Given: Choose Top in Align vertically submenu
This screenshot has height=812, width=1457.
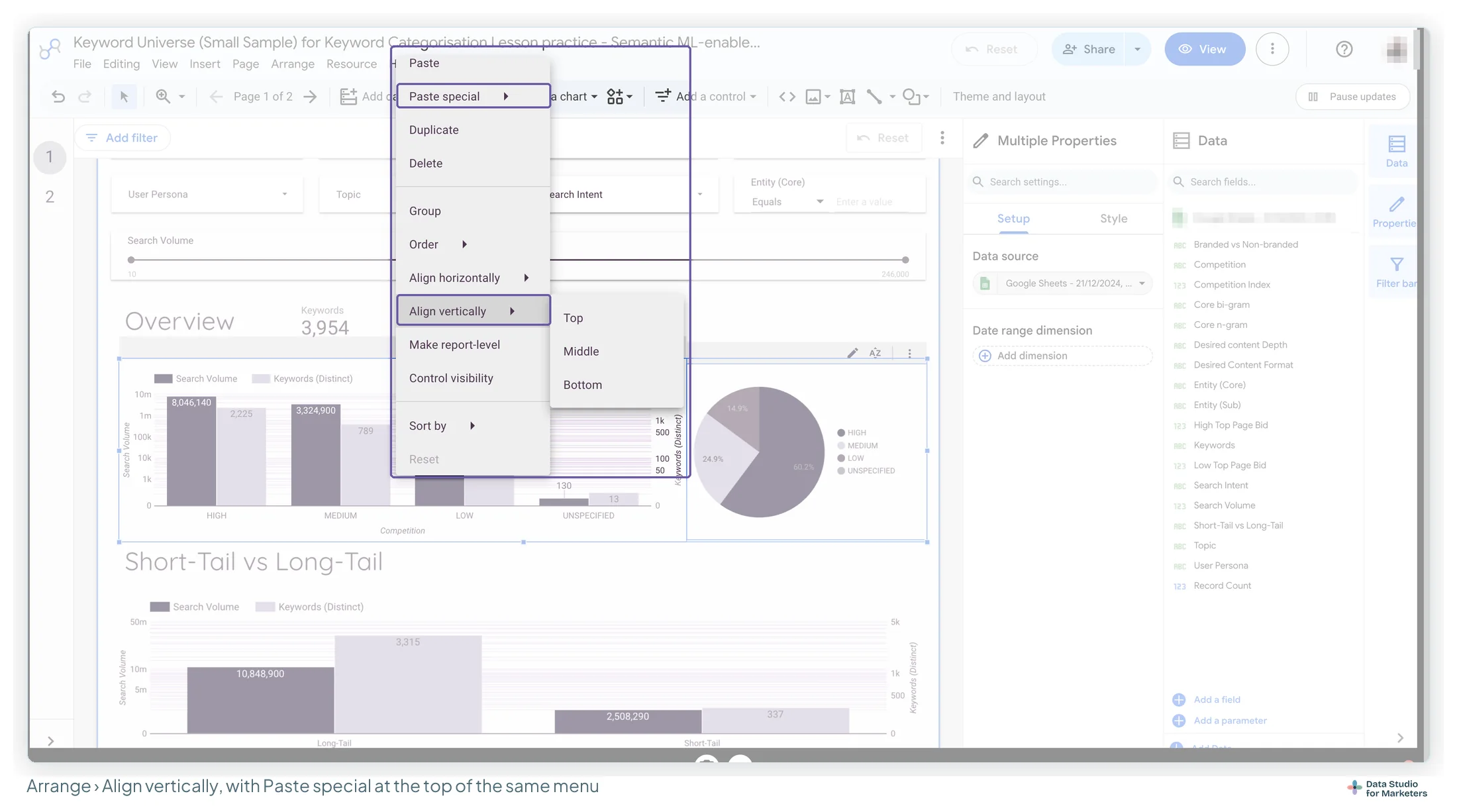Looking at the screenshot, I should pos(617,318).
